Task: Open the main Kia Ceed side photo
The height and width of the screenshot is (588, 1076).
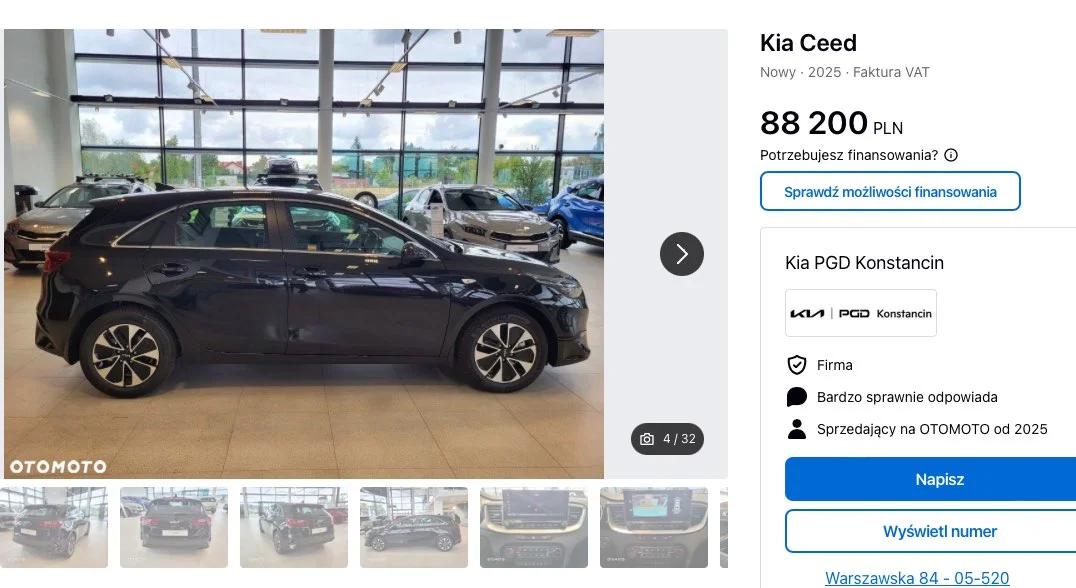Action: click(x=304, y=254)
